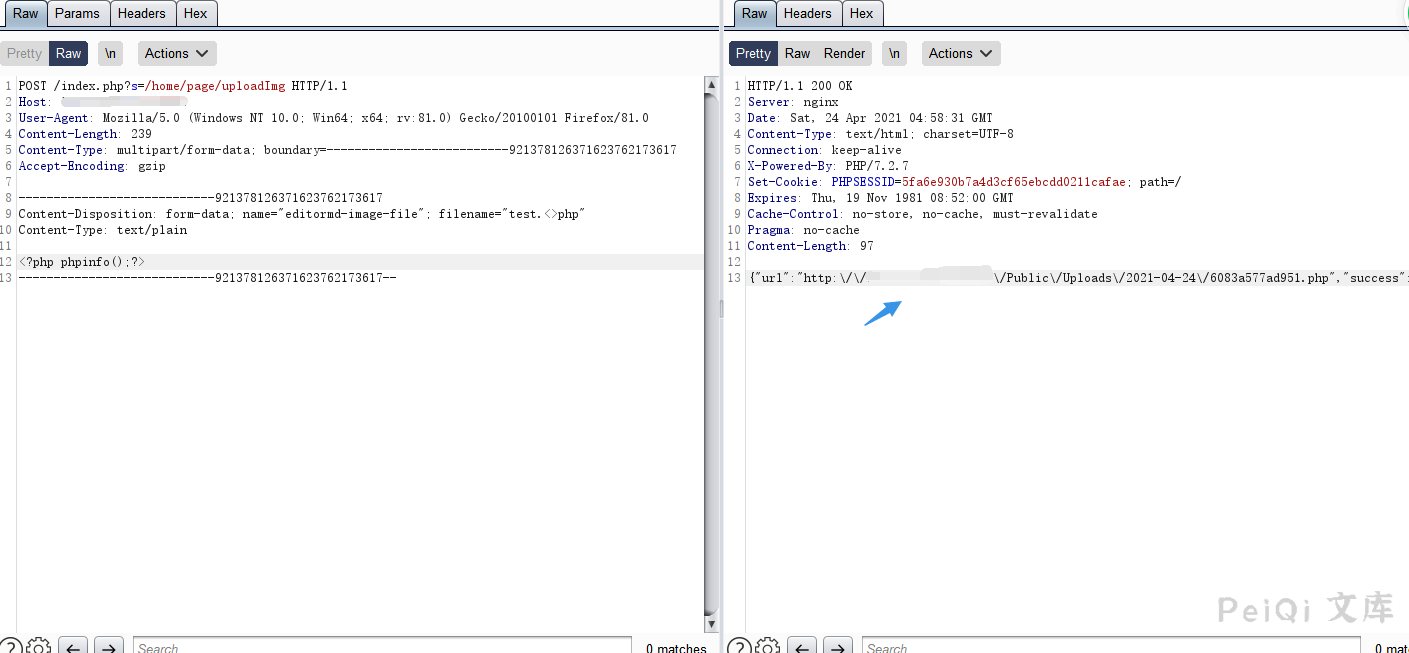Click the Set-Cookie PHPSESSID line
1409x653 pixels.
964,182
